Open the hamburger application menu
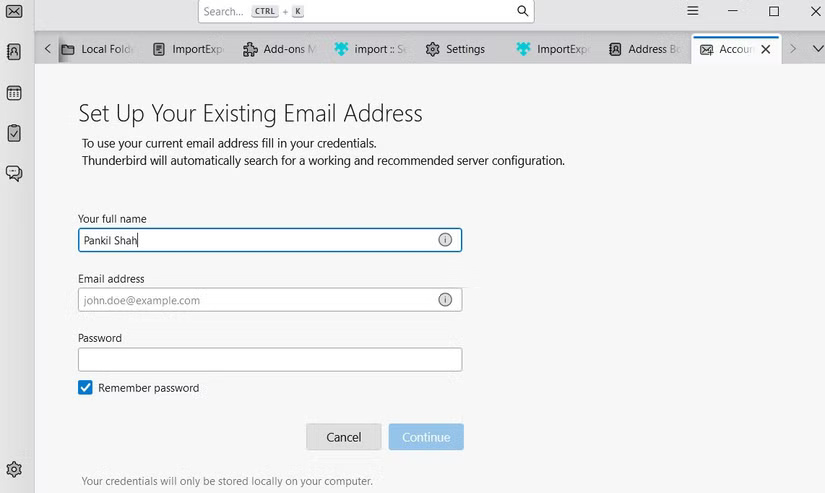Image resolution: width=825 pixels, height=493 pixels. coord(693,11)
